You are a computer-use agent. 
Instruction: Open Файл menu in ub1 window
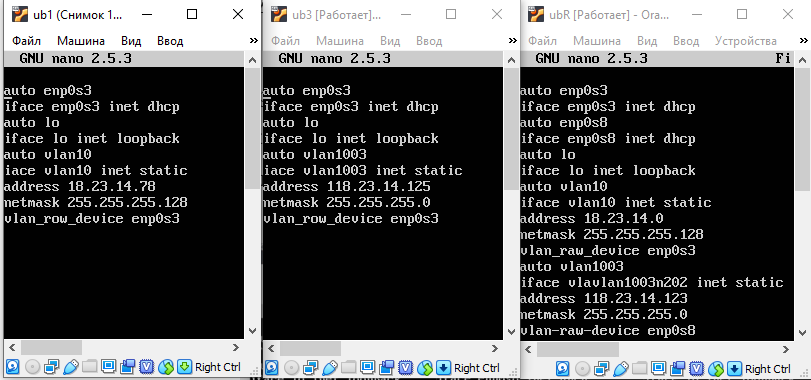pyautogui.click(x=26, y=41)
